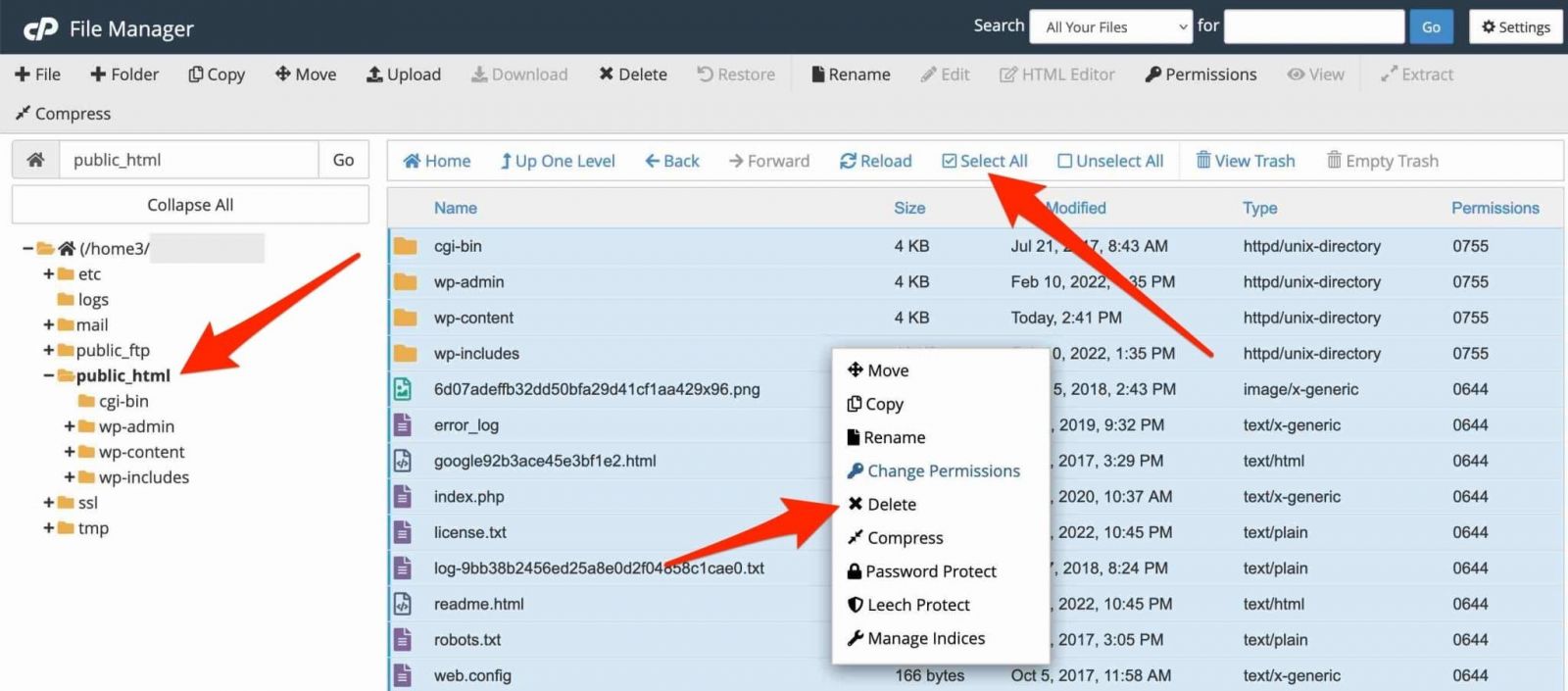Open the HTML Editor tool
Viewport: 1568px width, 691px height.
[x=1056, y=74]
